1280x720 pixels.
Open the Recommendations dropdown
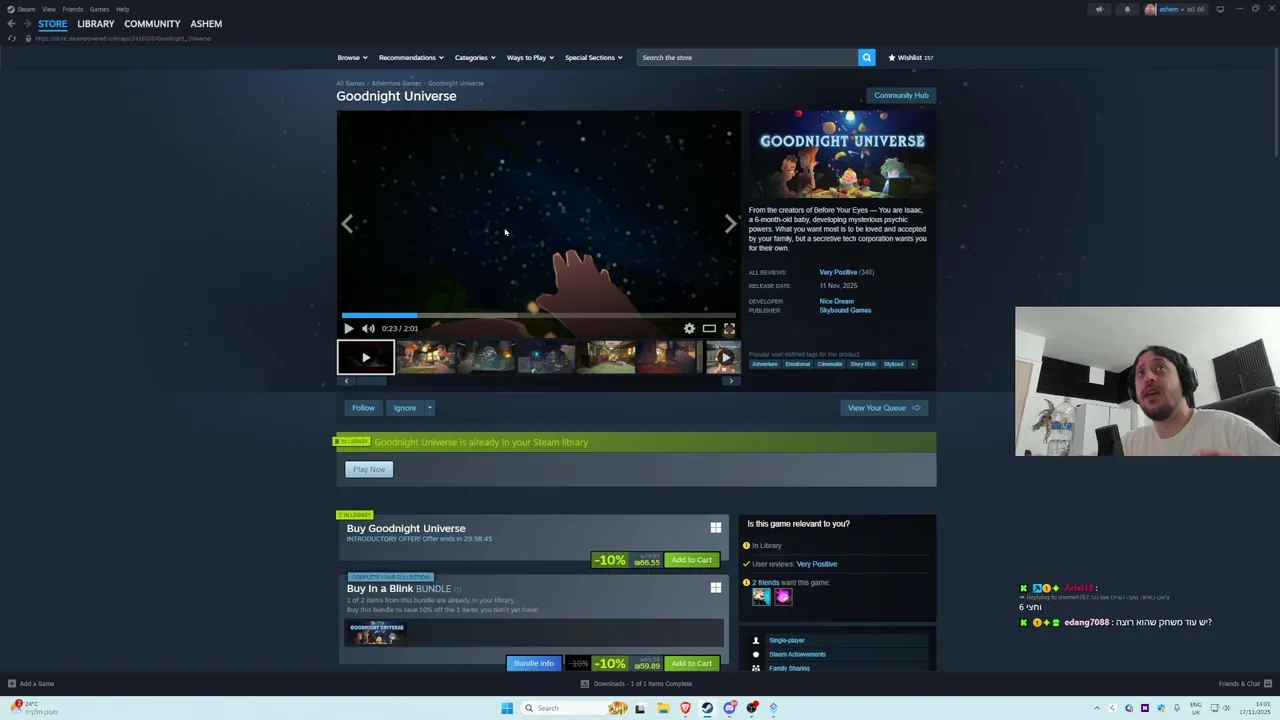[x=410, y=57]
